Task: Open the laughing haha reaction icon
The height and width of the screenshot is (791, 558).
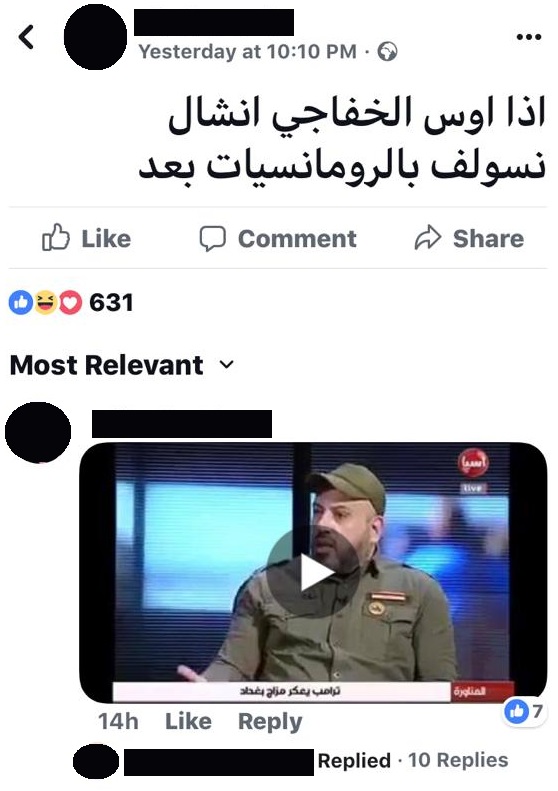Action: click(45, 303)
